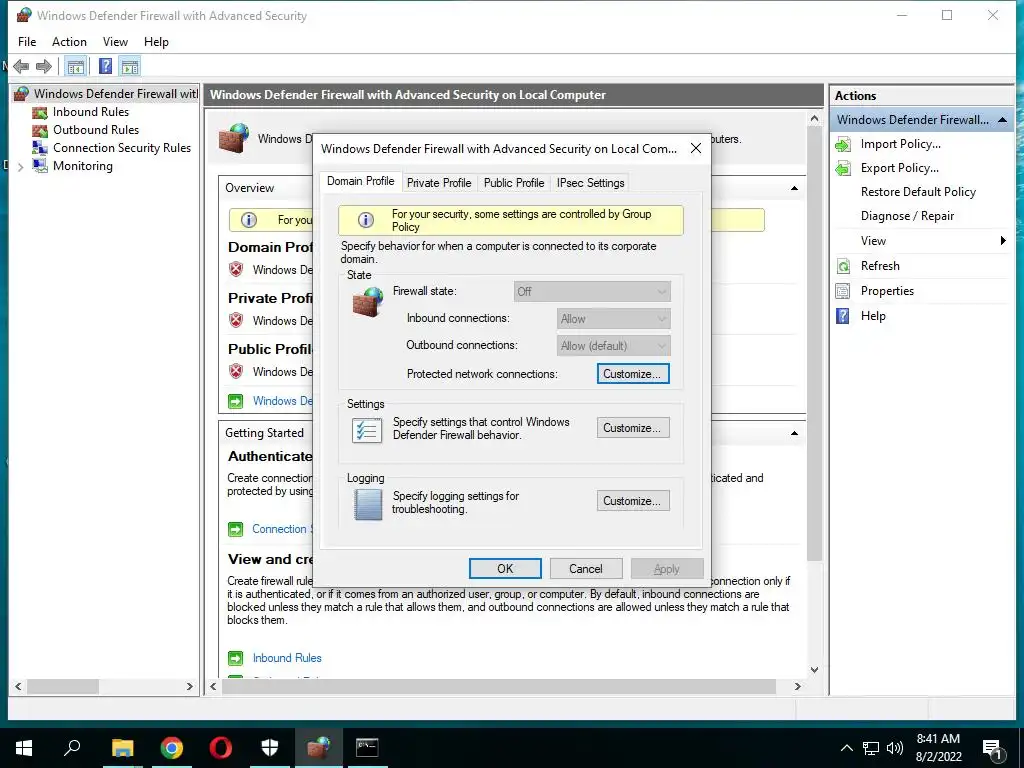The height and width of the screenshot is (768, 1024).
Task: Launch Opera browser from taskbar
Action: [x=221, y=748]
